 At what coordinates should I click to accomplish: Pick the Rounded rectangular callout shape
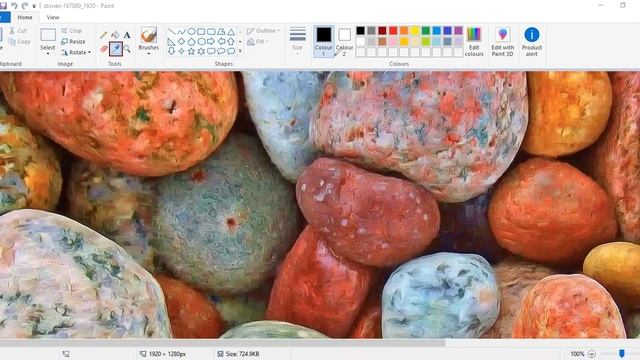(211, 51)
